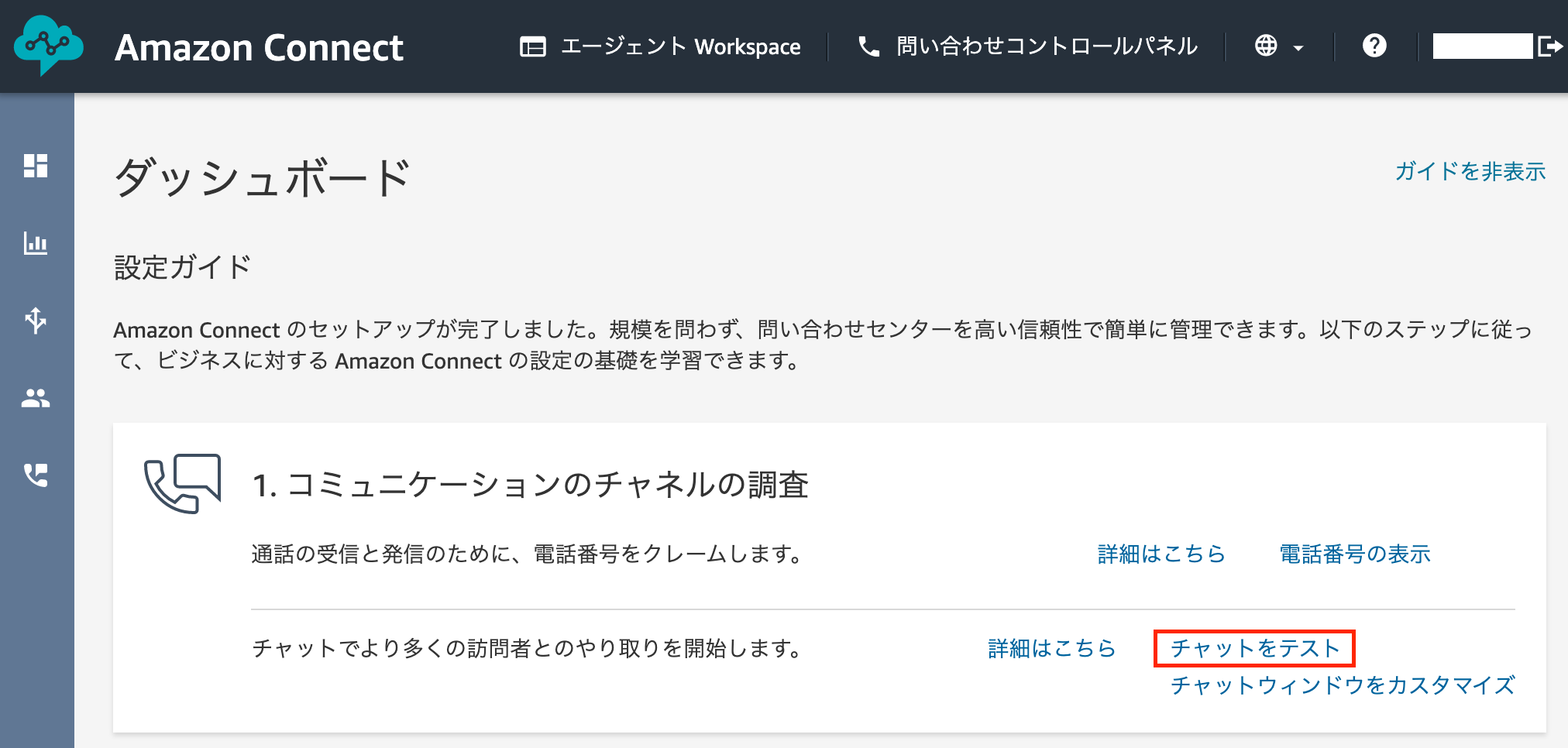The image size is (1568, 748).
Task: Click the phone icon beside 問い合わせコントロールパネル
Action: 869,46
